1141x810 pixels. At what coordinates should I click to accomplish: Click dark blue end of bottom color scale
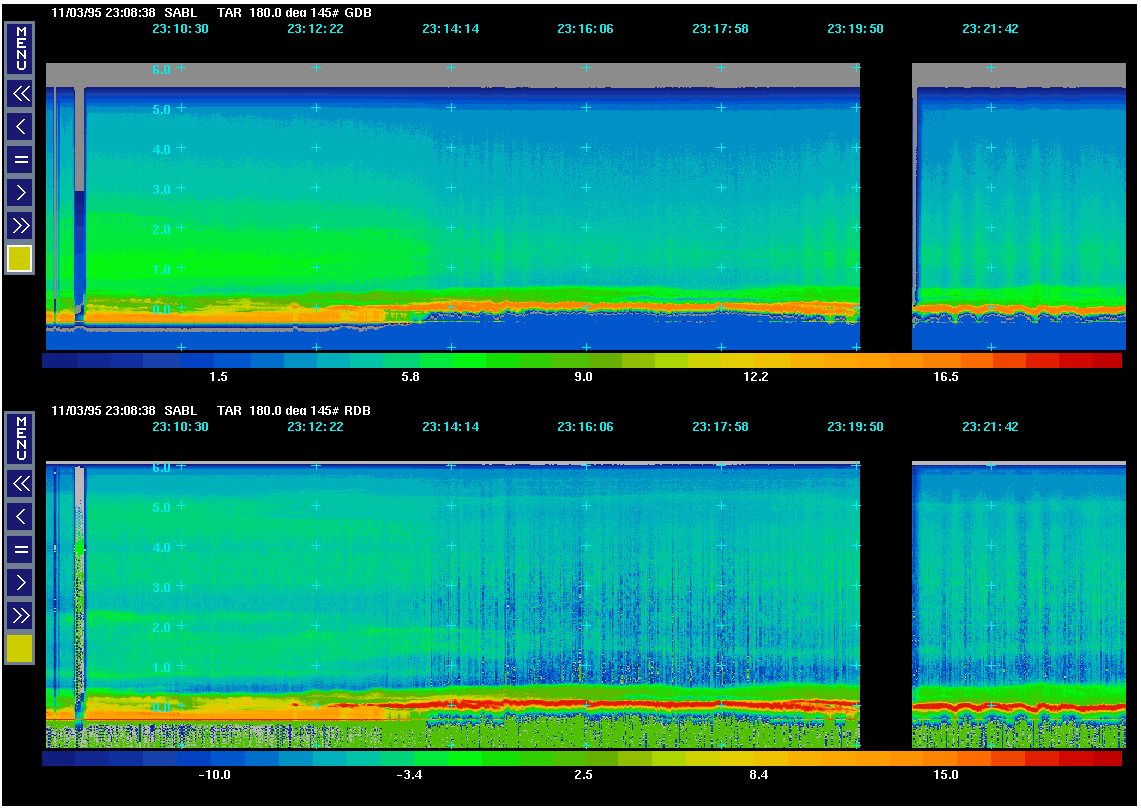click(x=60, y=759)
